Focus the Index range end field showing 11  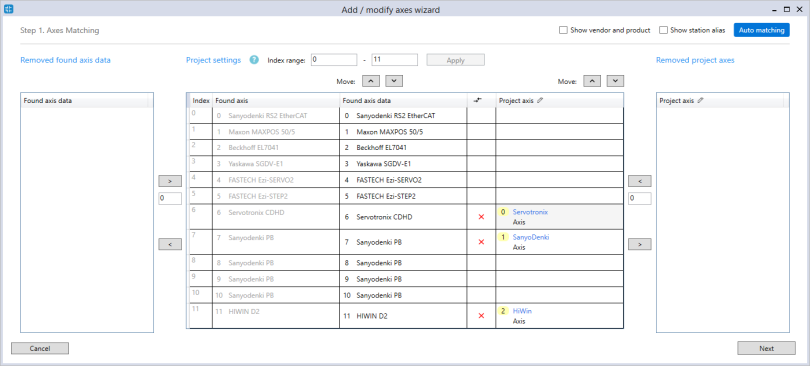coord(394,60)
